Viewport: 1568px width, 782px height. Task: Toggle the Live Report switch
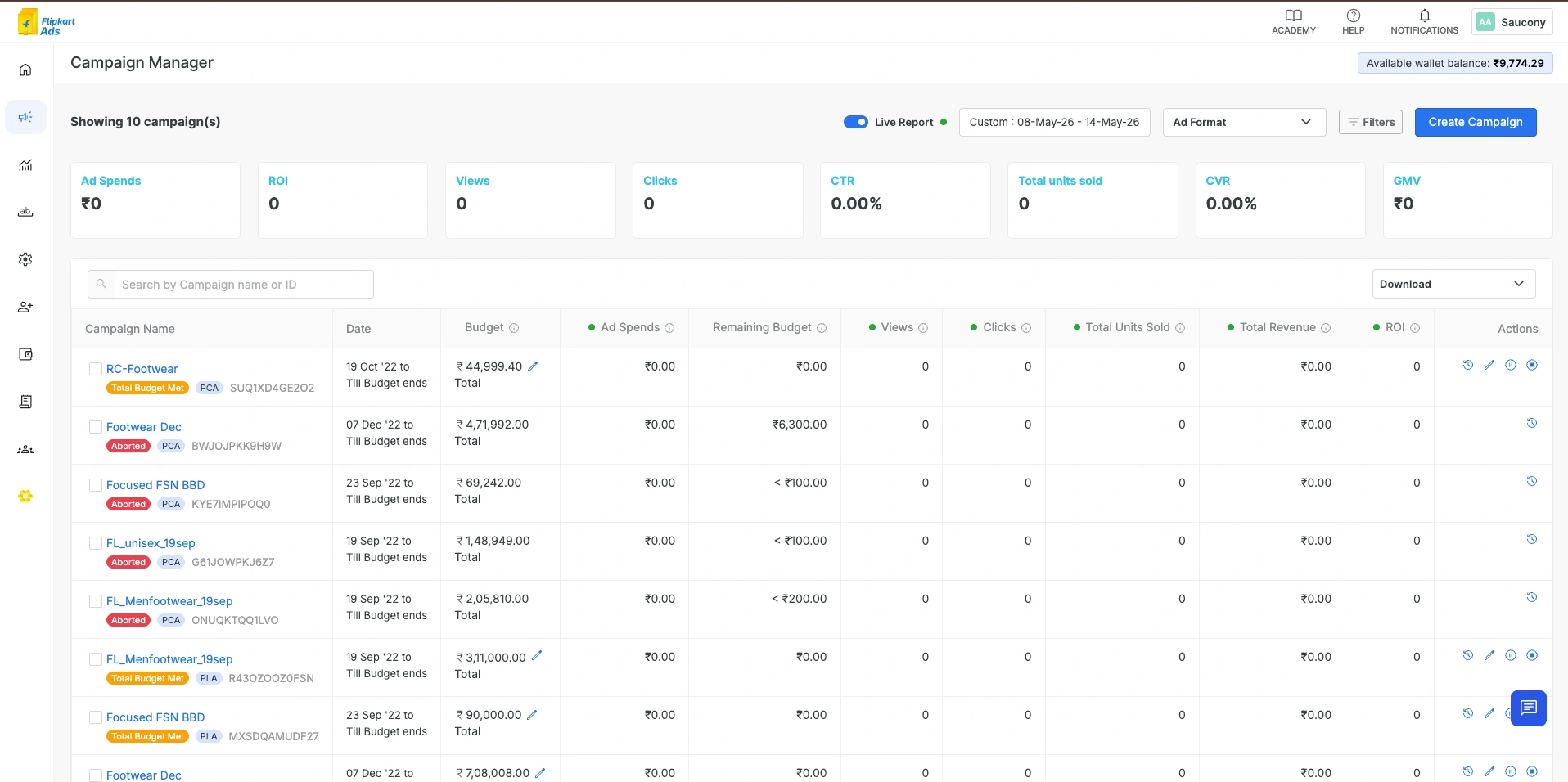tap(855, 122)
